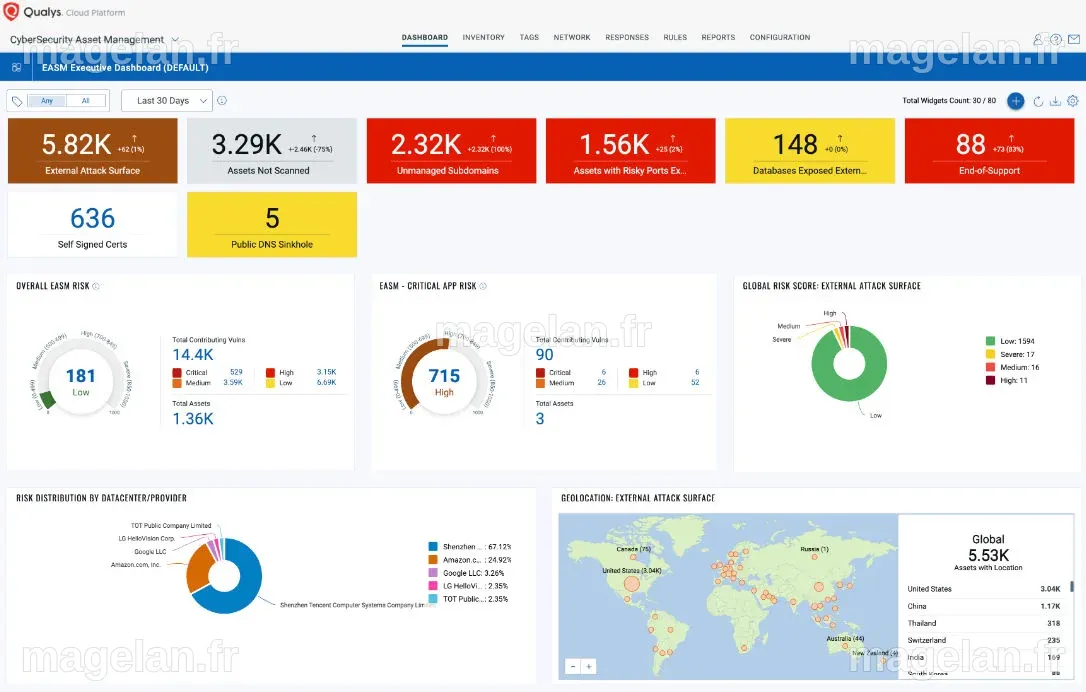
Task: Click the scrollbar in the location list
Action: [1072, 587]
